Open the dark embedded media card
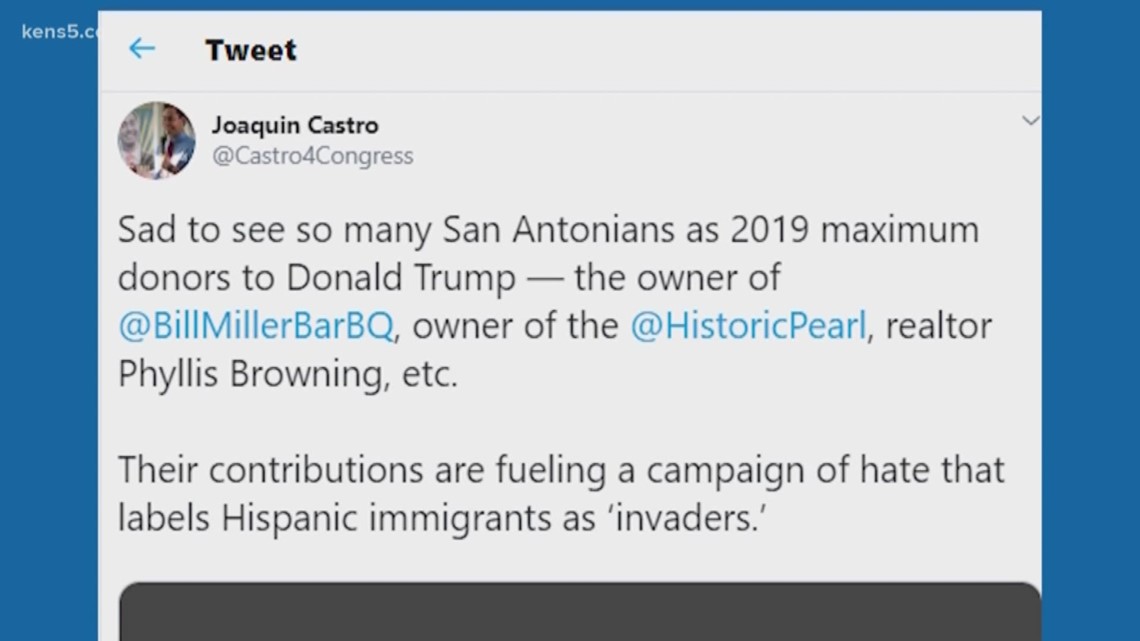1140x641 pixels. (x=579, y=611)
